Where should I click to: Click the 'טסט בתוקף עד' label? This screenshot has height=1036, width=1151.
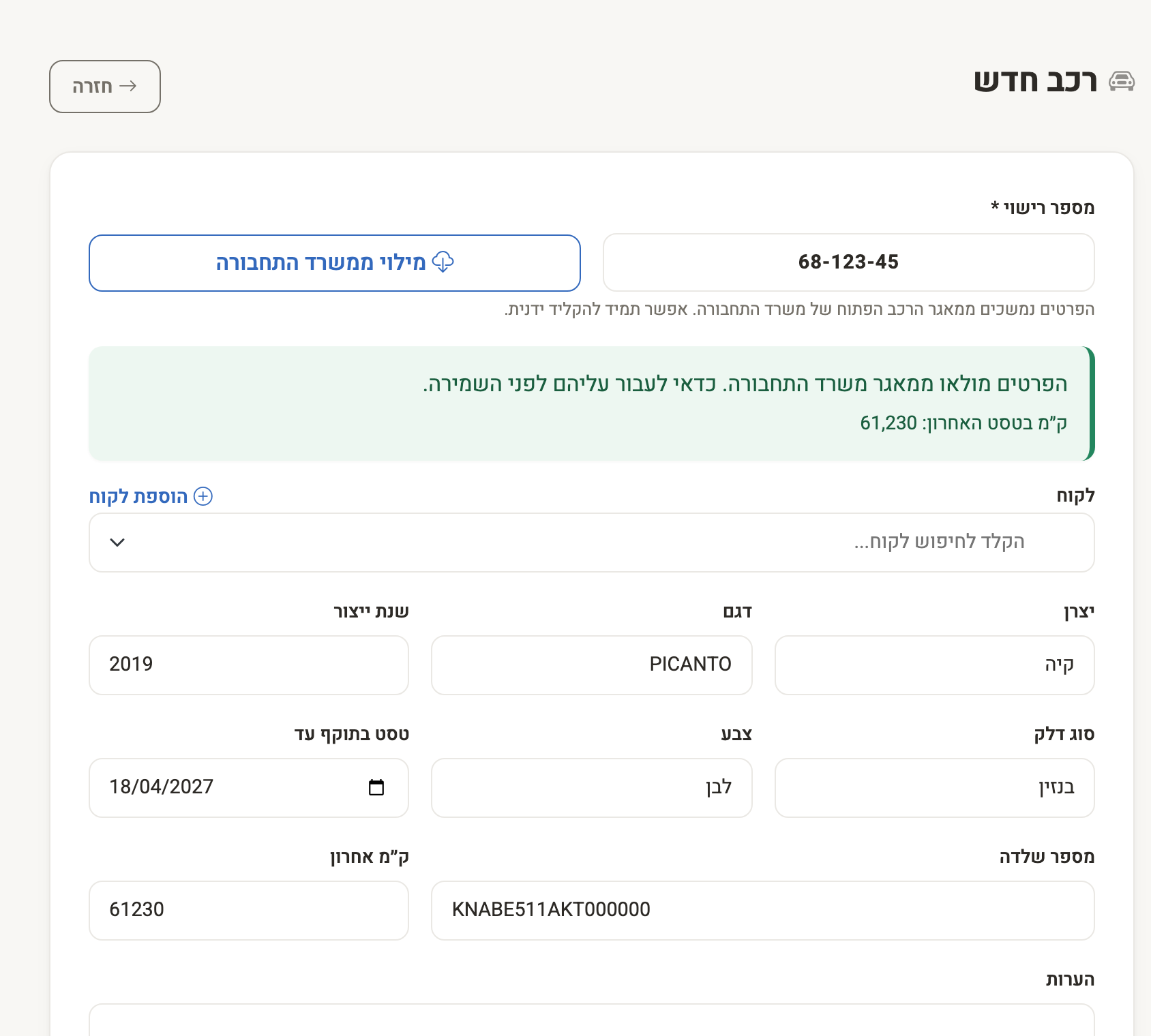pos(352,734)
